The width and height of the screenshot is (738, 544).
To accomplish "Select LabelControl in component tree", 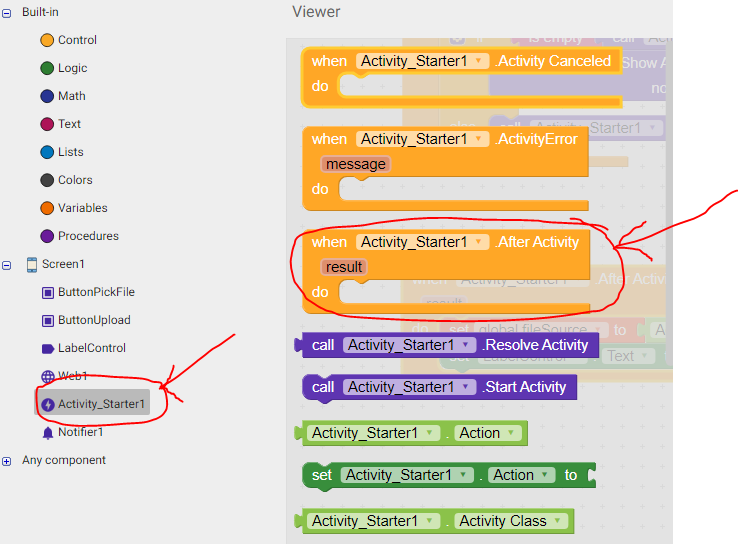I will click(x=92, y=348).
